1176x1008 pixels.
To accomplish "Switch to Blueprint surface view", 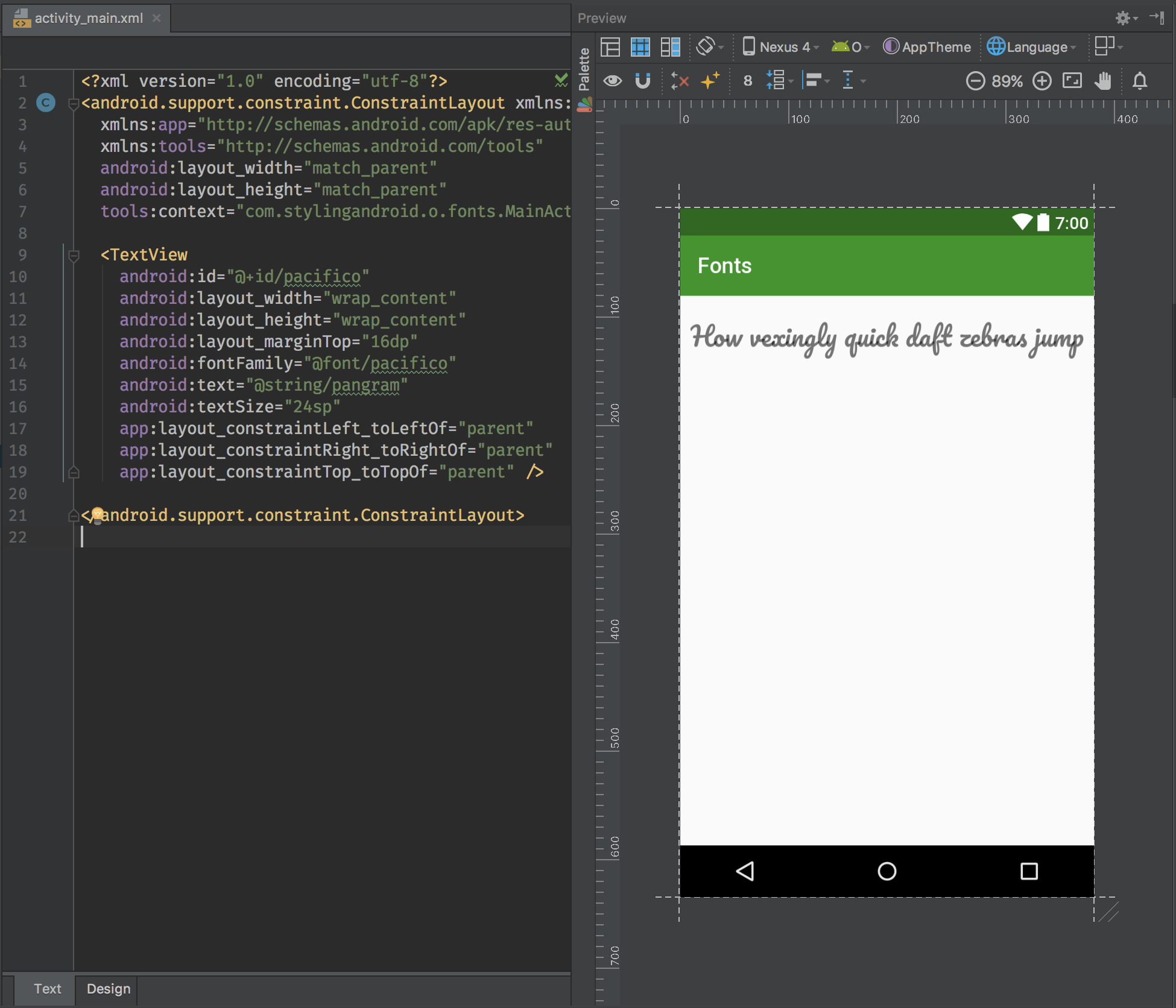I will pyautogui.click(x=640, y=47).
